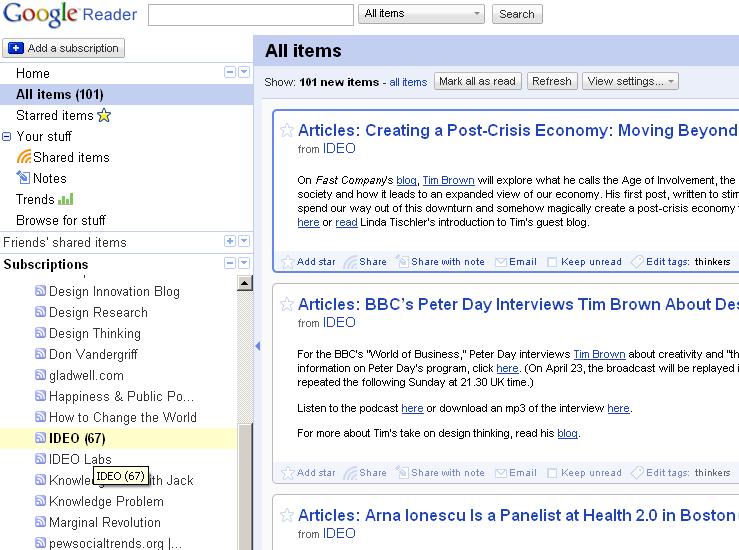Click the Add a subscription button
The width and height of the screenshot is (739, 550).
(64, 48)
